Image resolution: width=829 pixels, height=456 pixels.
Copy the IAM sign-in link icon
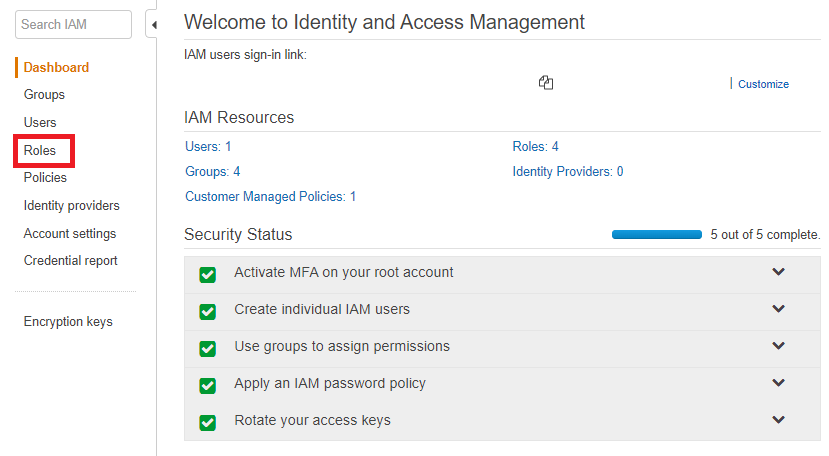tap(545, 83)
